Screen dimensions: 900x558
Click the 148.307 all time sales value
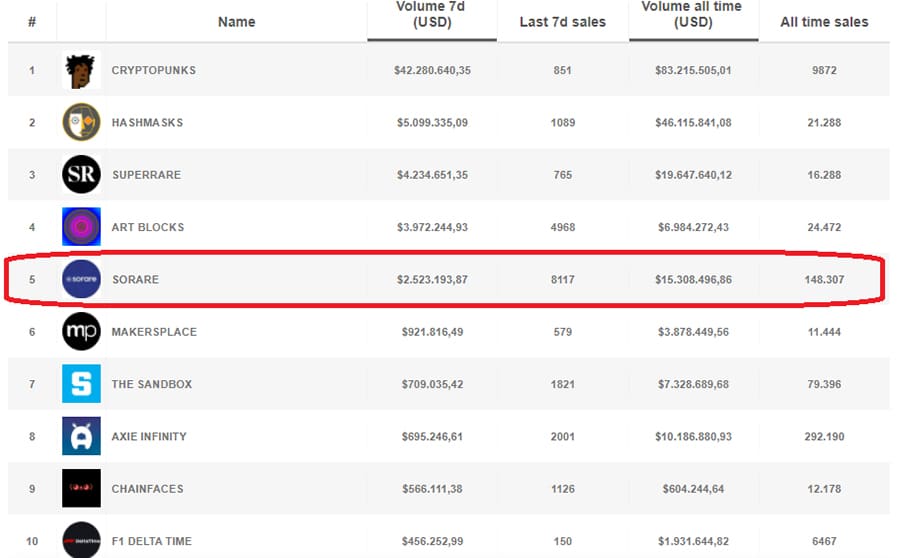(x=824, y=279)
